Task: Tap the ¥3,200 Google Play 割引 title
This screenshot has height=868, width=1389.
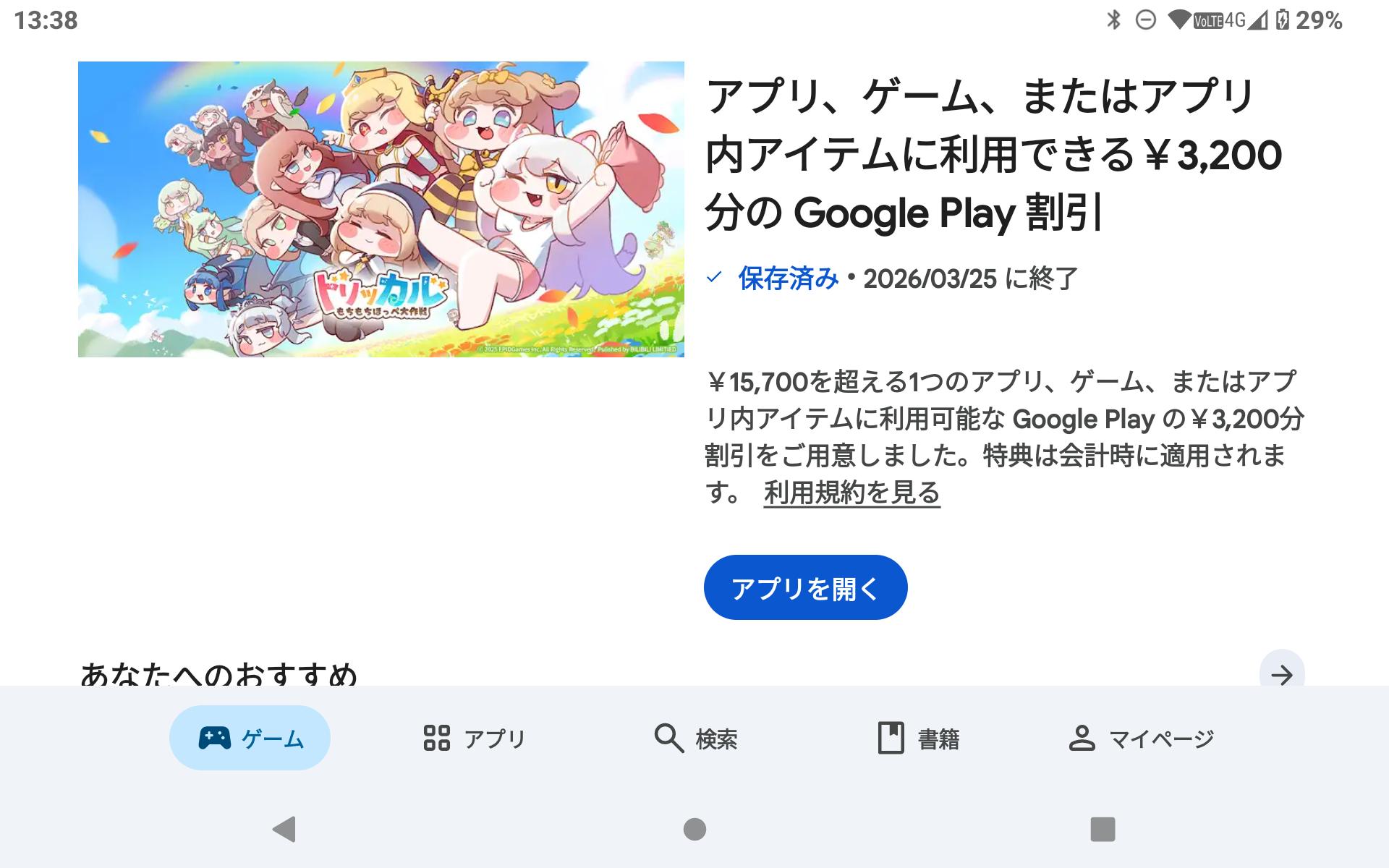Action: point(993,155)
